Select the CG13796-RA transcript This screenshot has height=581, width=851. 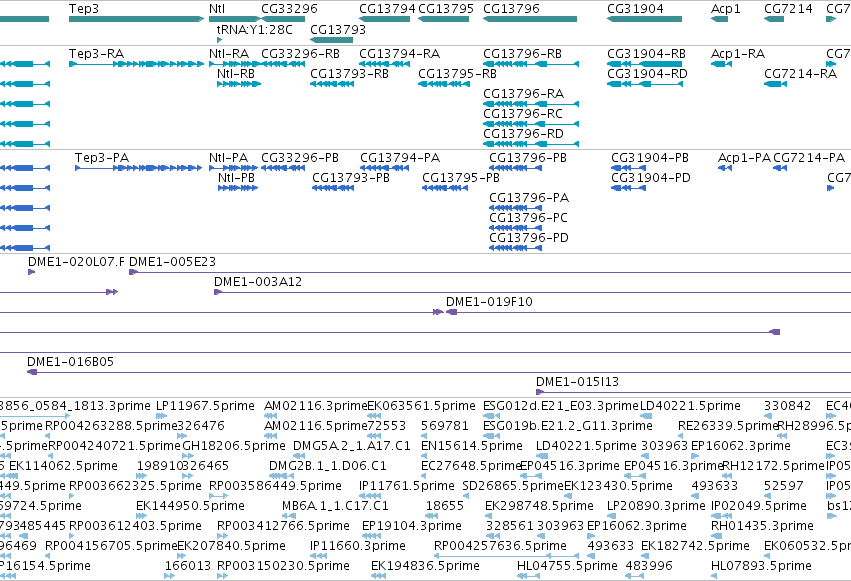[x=531, y=104]
